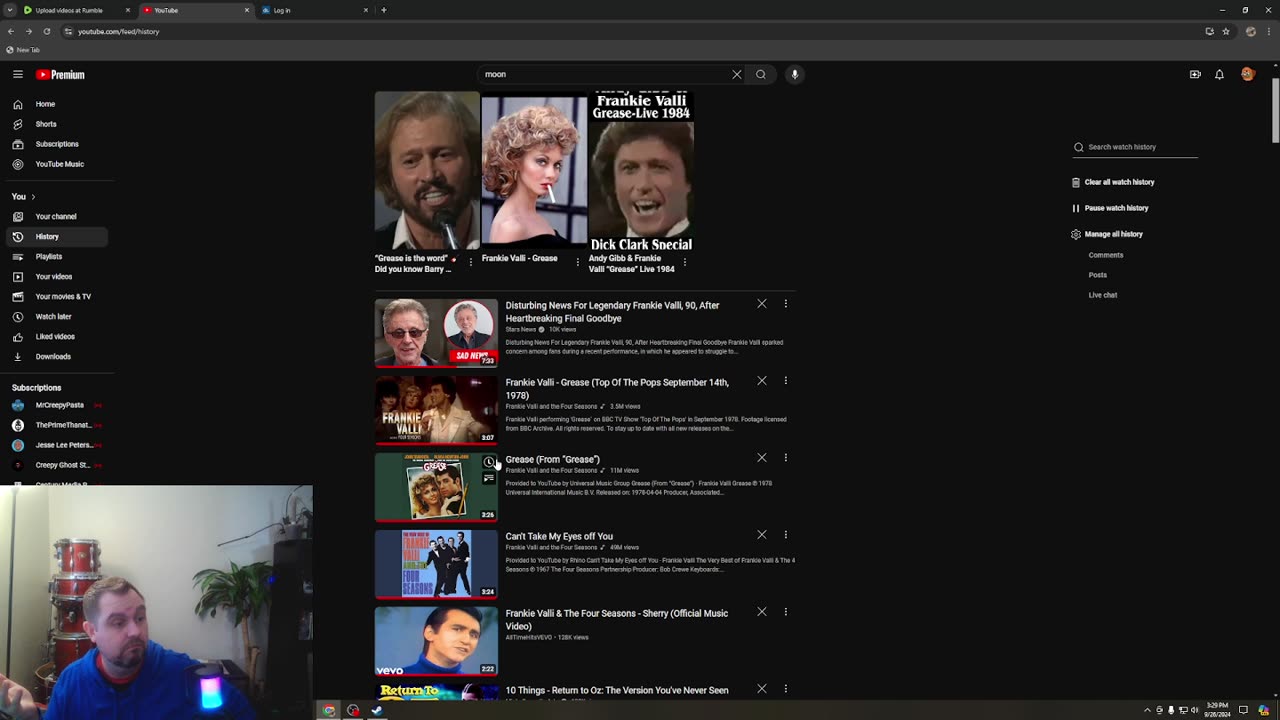Remove Return to Oz video from history
Screen dimensions: 1280x720
coord(762,688)
